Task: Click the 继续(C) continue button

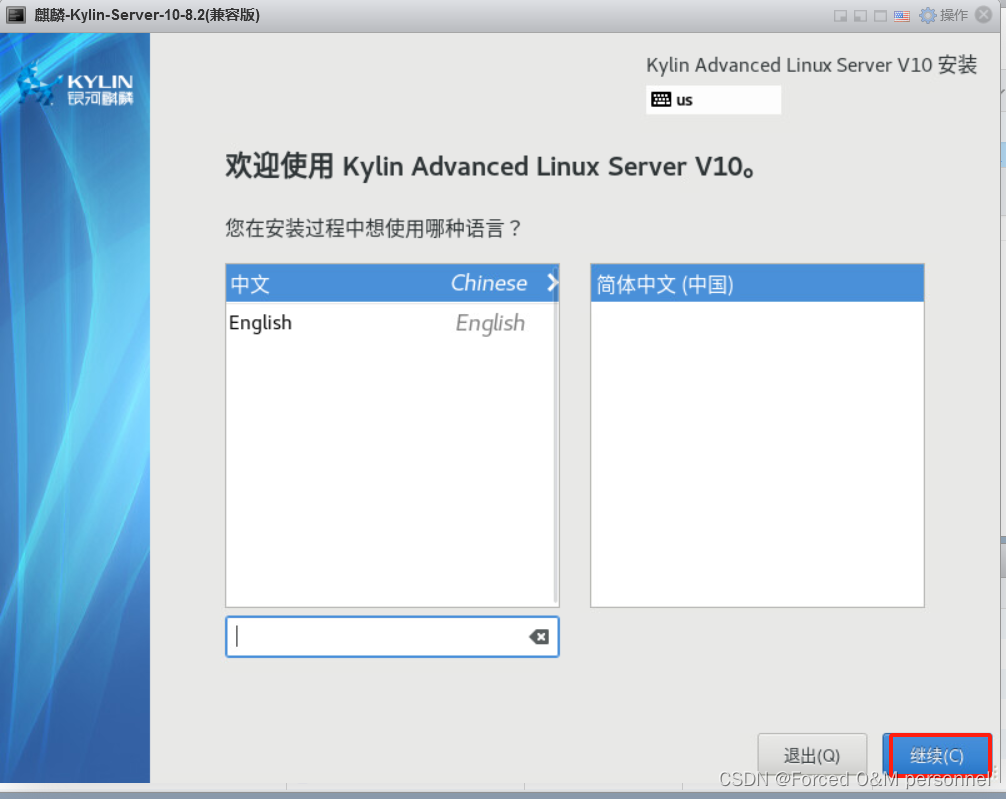Action: coord(937,755)
